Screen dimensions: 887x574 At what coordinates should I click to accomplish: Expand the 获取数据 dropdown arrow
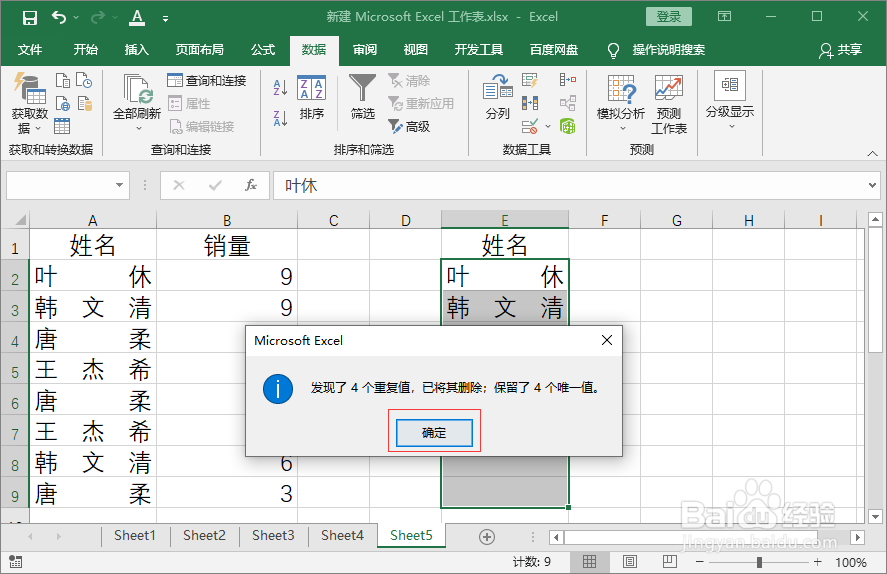tap(38, 129)
